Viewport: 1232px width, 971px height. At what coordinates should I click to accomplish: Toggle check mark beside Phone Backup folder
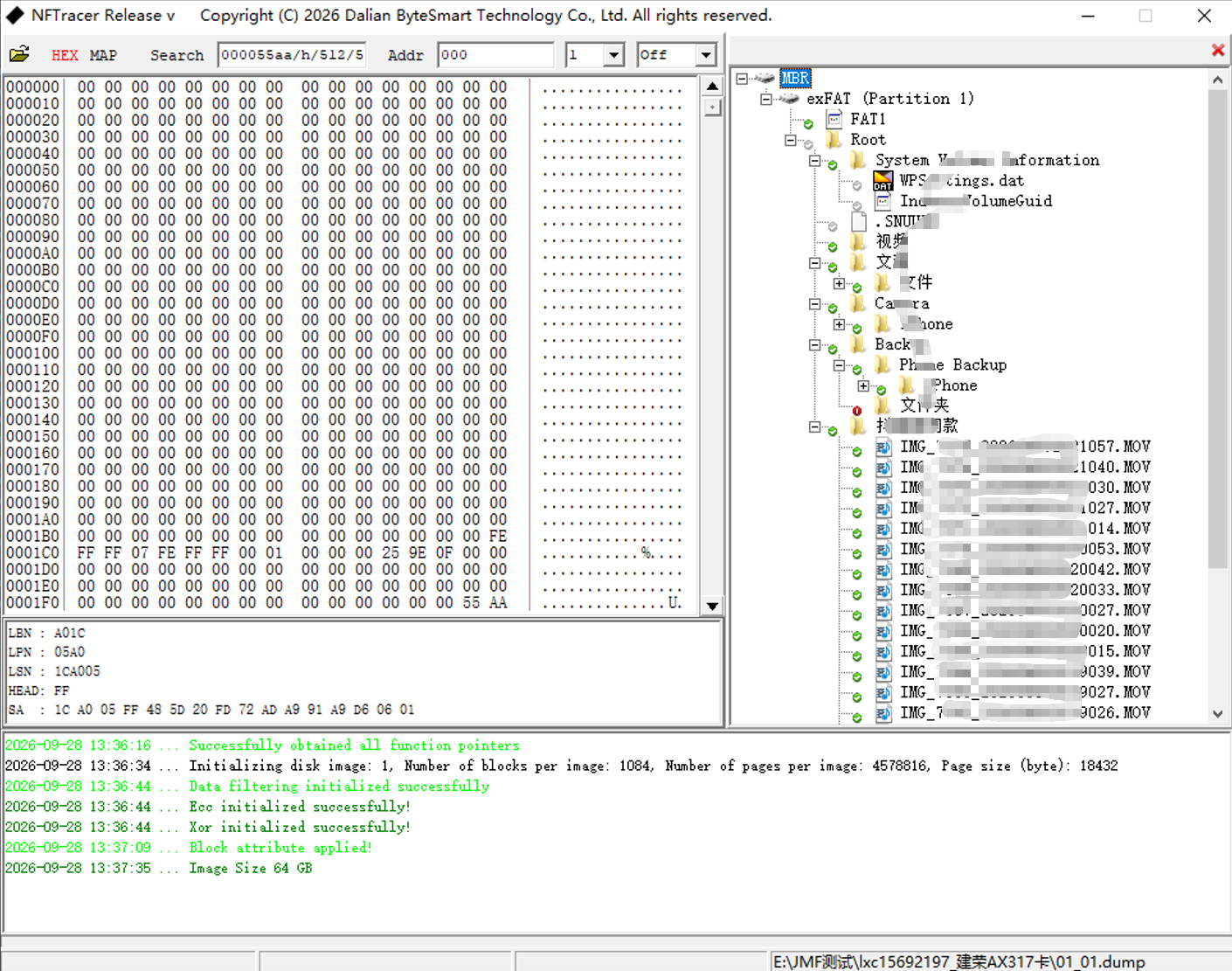(x=857, y=370)
